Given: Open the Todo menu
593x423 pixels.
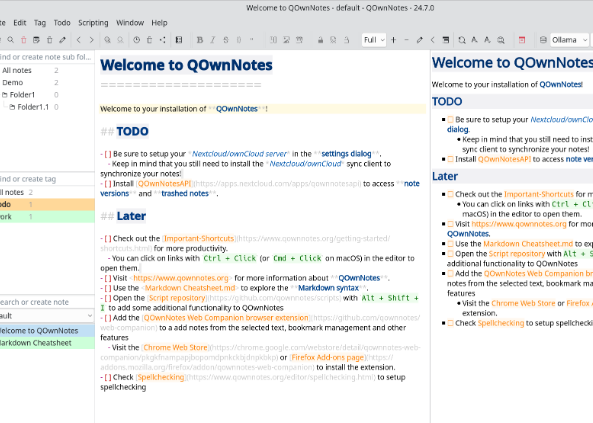Looking at the screenshot, I should [x=62, y=23].
